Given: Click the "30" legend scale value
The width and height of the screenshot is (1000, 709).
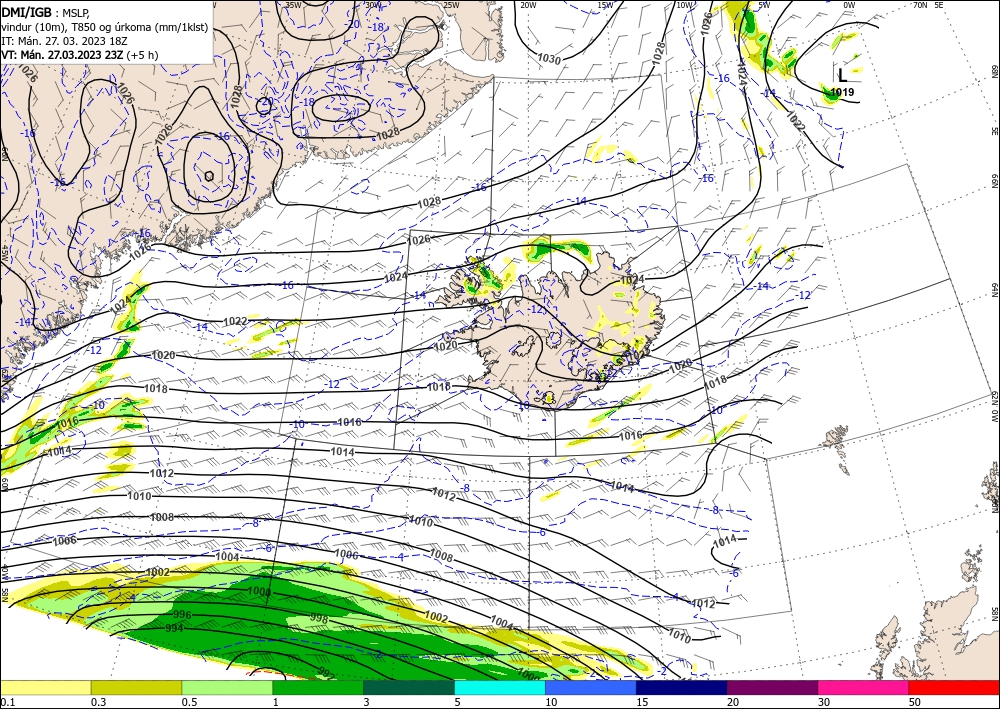Looking at the screenshot, I should coord(824,702).
